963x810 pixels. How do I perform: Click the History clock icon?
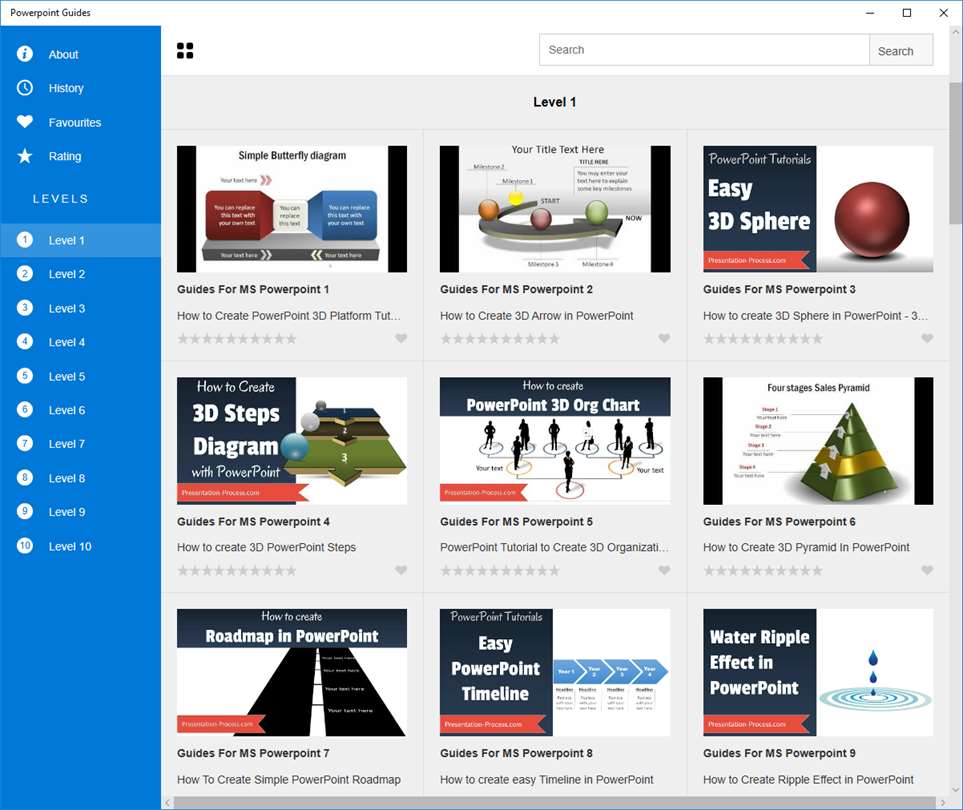pos(25,88)
